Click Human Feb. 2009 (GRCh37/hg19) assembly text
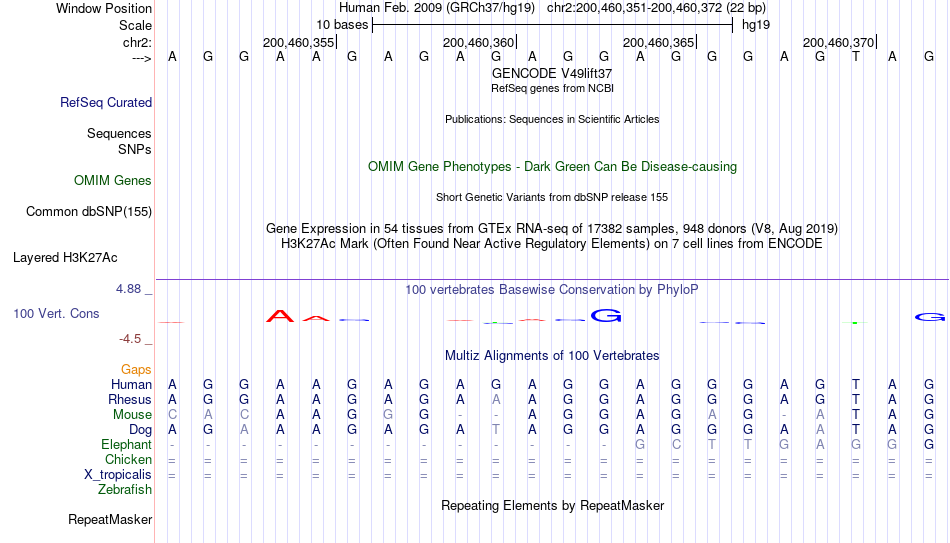950x543 pixels. click(x=437, y=8)
